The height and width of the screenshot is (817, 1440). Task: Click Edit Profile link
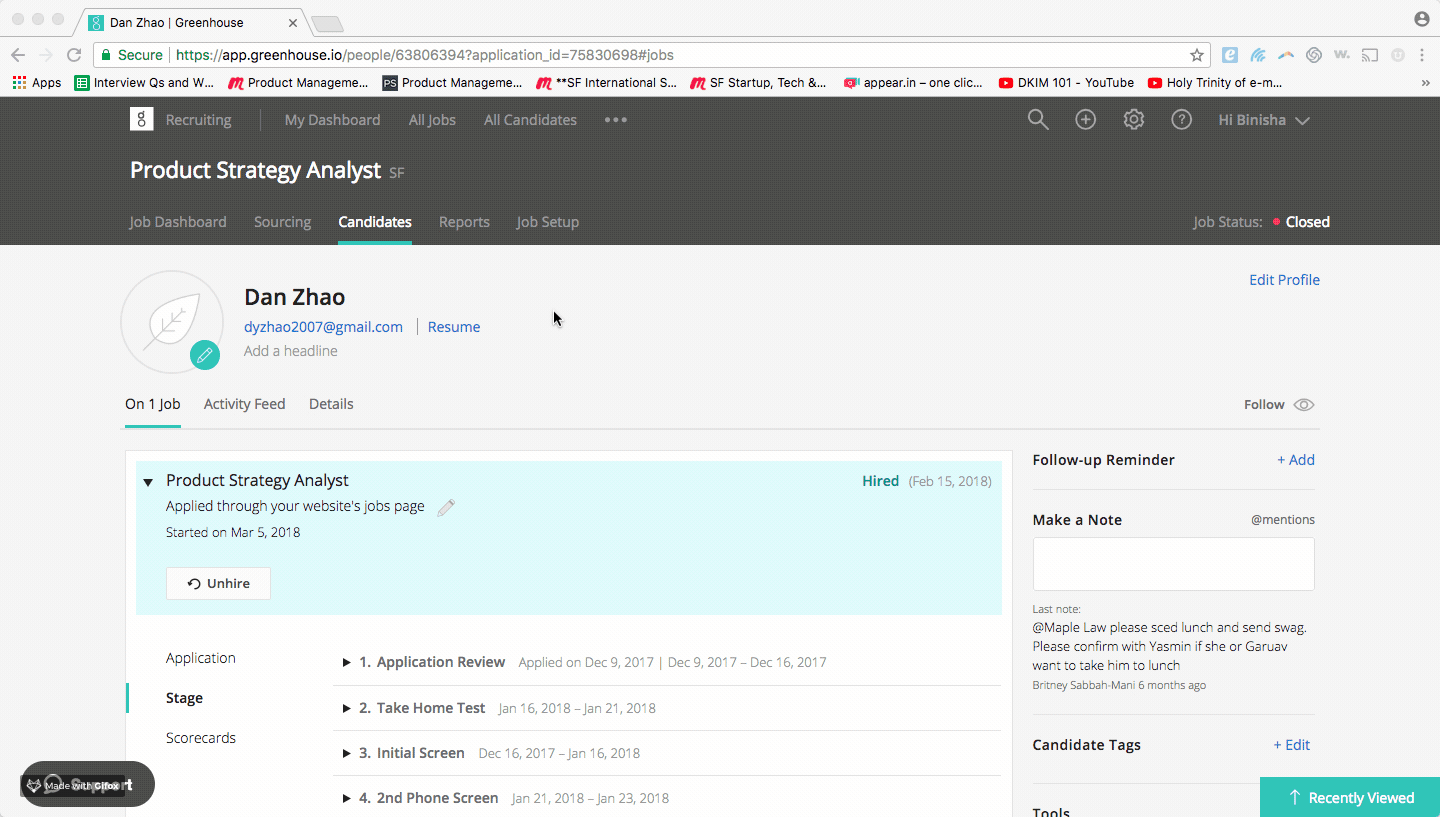pyautogui.click(x=1284, y=280)
